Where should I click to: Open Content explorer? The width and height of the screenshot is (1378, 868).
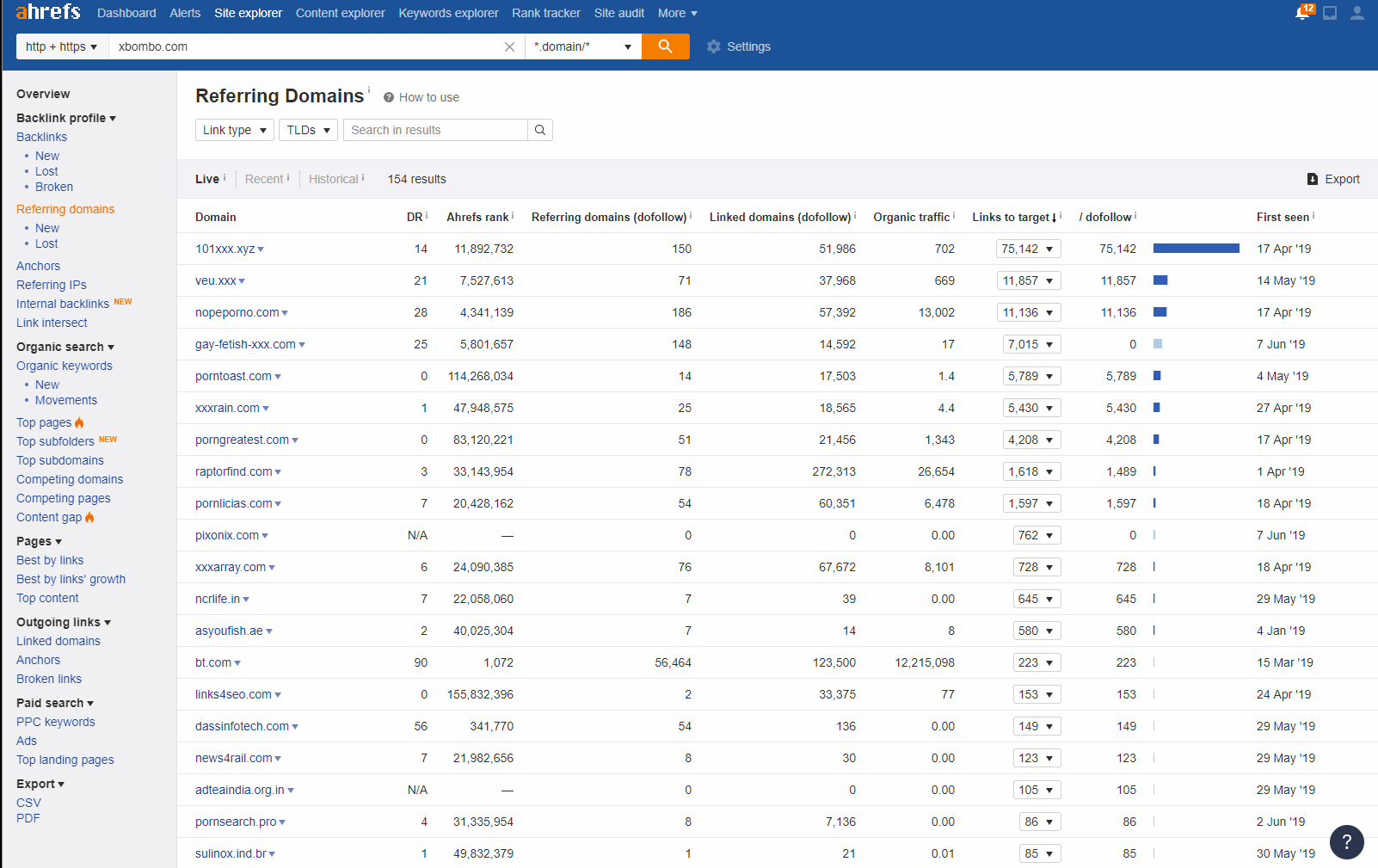tap(341, 13)
